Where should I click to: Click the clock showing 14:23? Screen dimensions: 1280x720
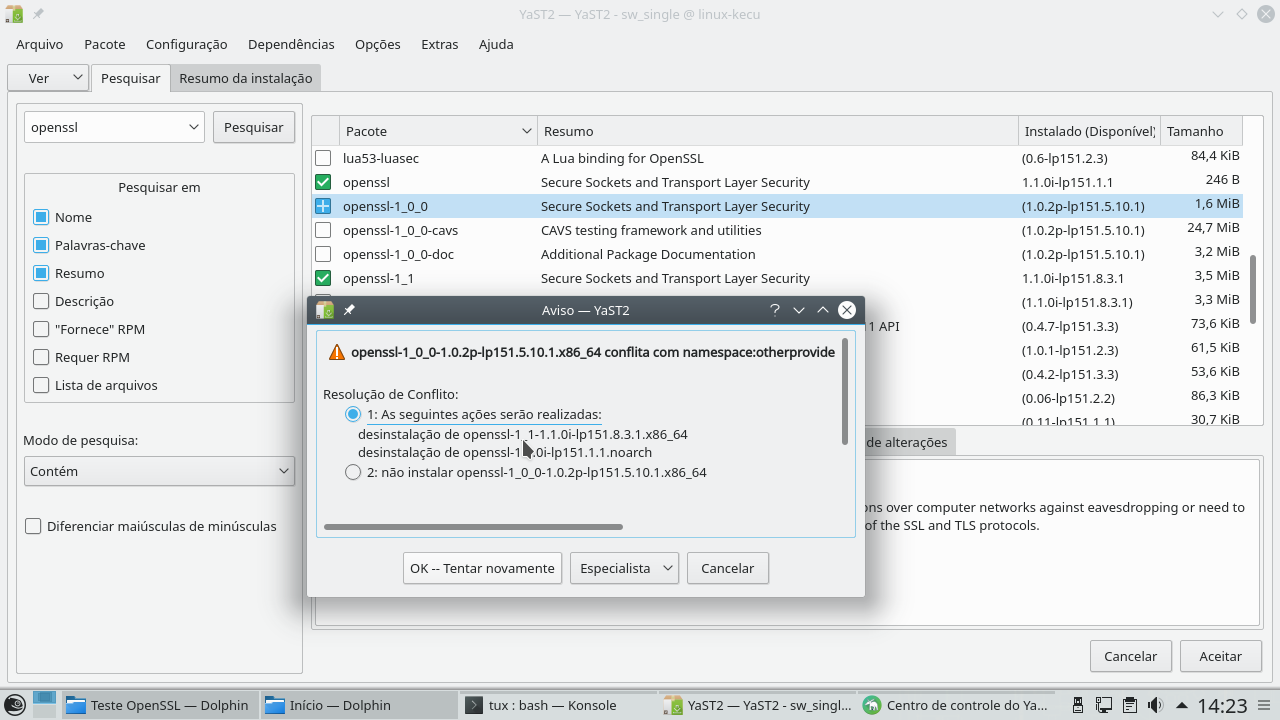click(1222, 706)
